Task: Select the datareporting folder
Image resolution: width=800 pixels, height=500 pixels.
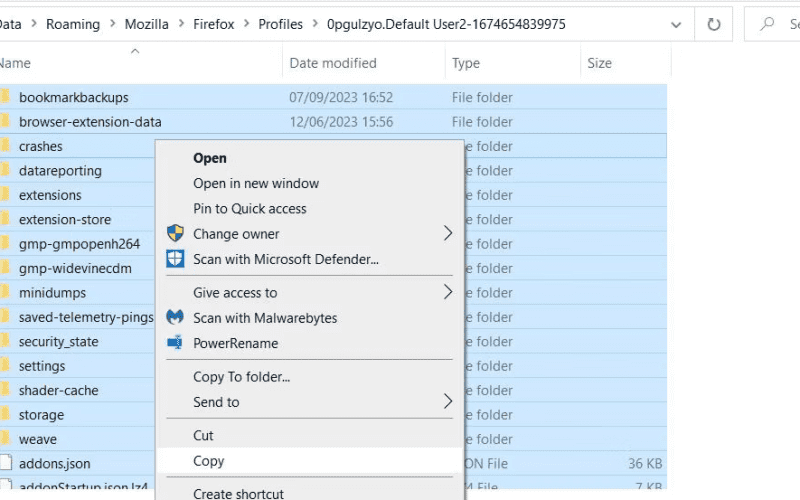Action: tap(60, 170)
